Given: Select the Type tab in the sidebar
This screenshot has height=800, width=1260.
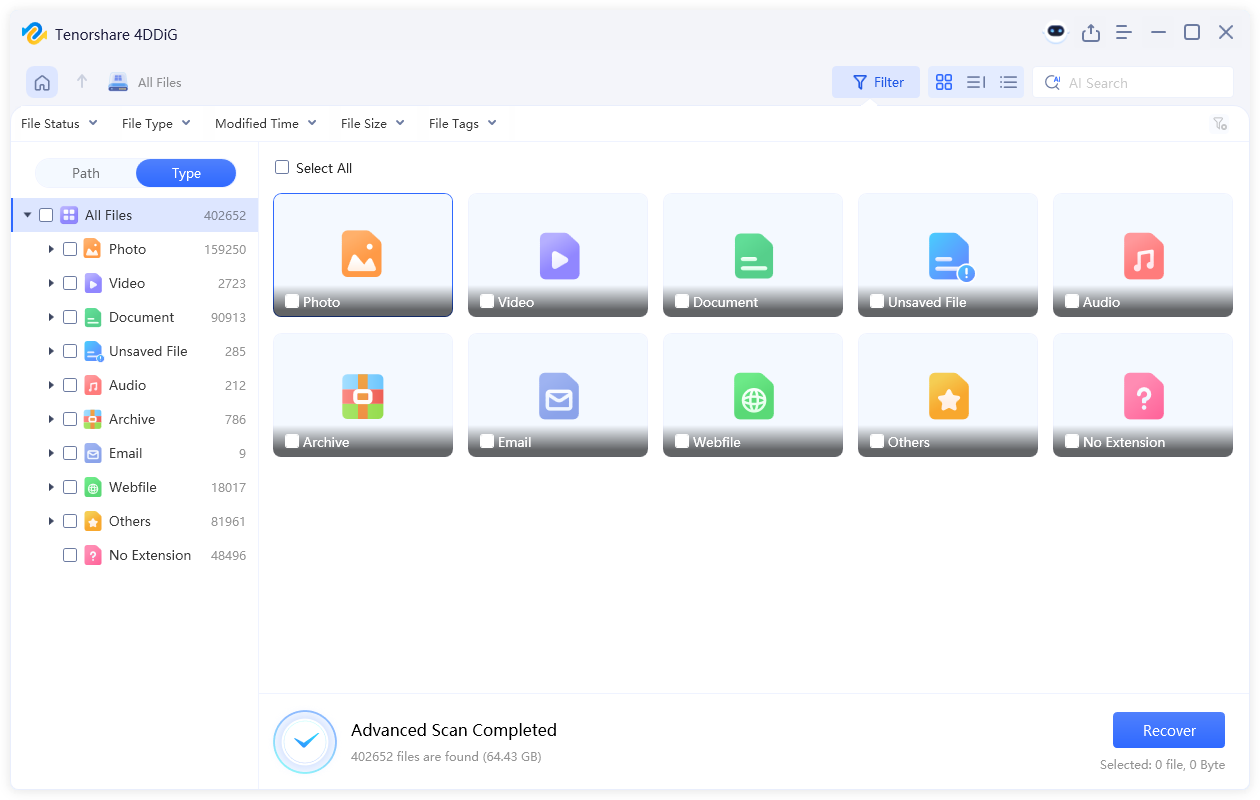Looking at the screenshot, I should pos(185,173).
